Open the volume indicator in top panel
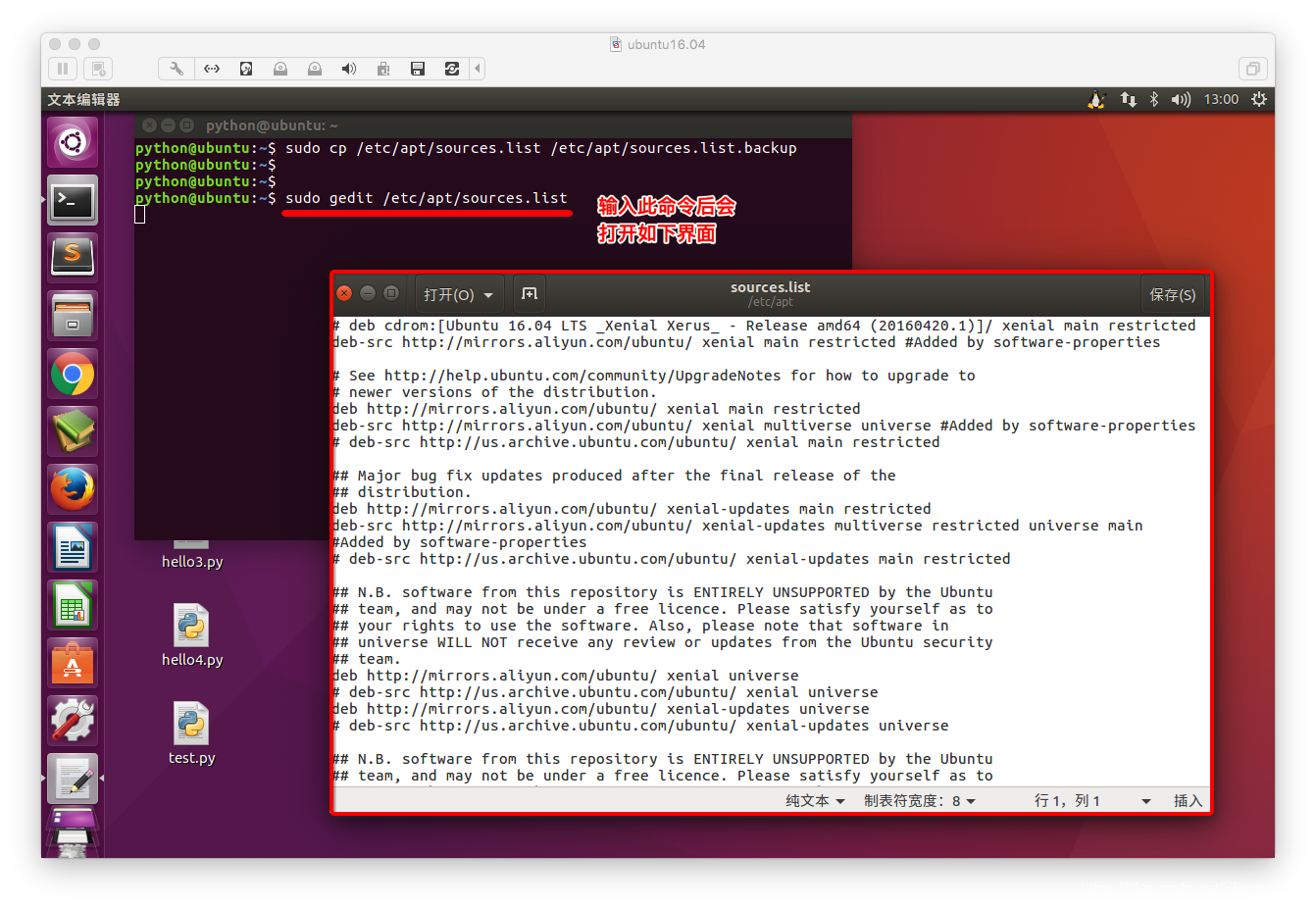 1181,100
